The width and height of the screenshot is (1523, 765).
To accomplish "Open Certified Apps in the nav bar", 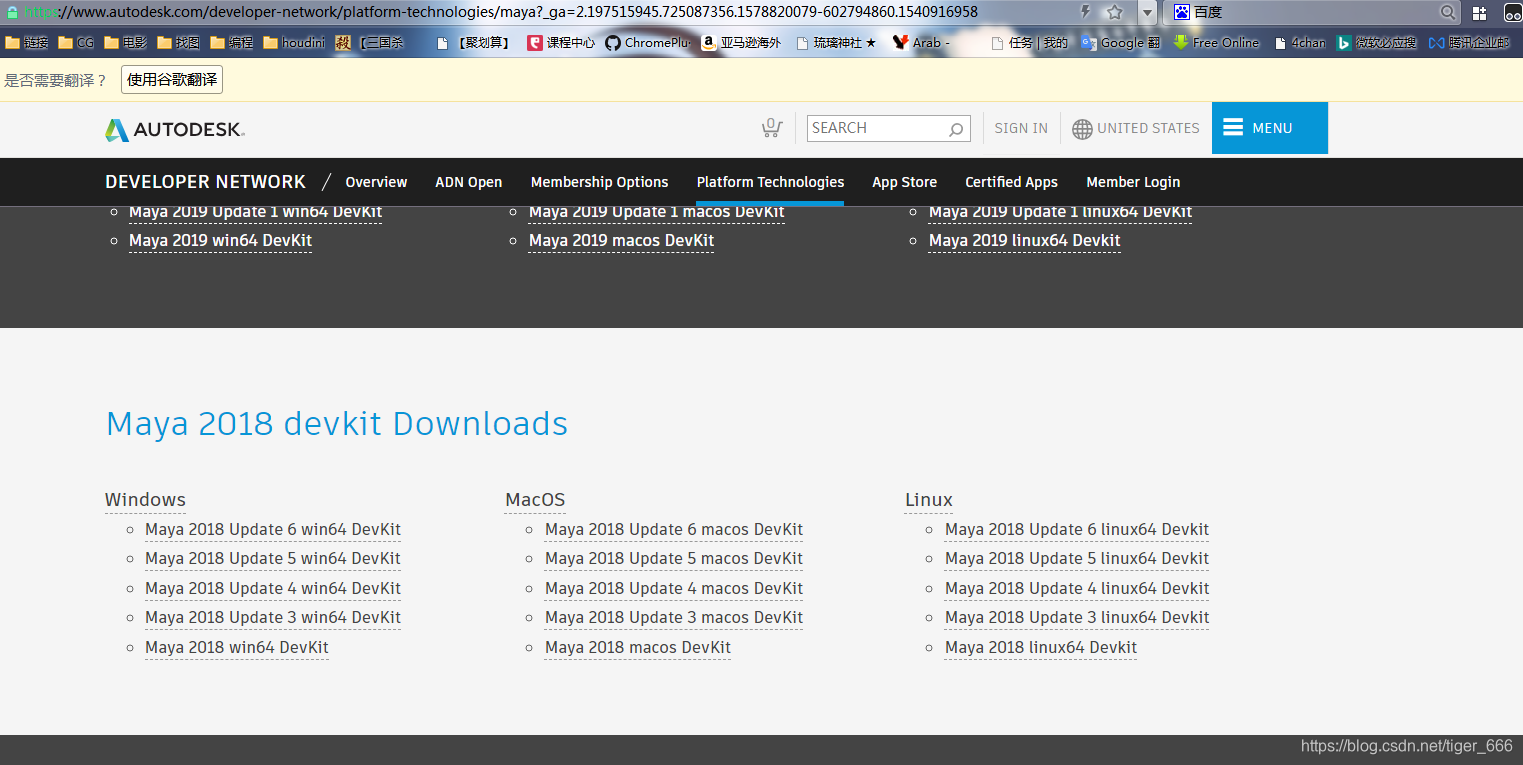I will point(1011,182).
